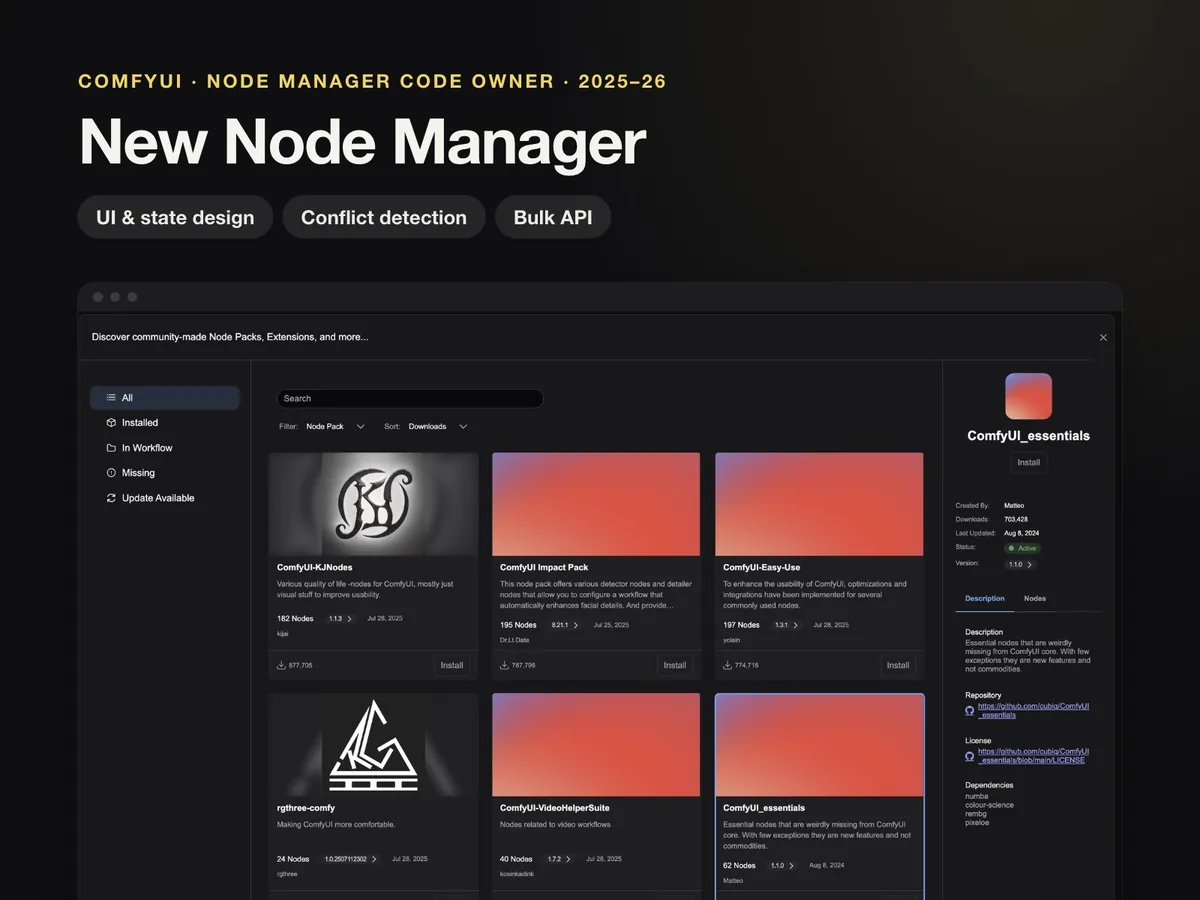Open ComfyUI_essentials repository GitHub link
Screen dimensions: 1200x900
tap(1033, 711)
